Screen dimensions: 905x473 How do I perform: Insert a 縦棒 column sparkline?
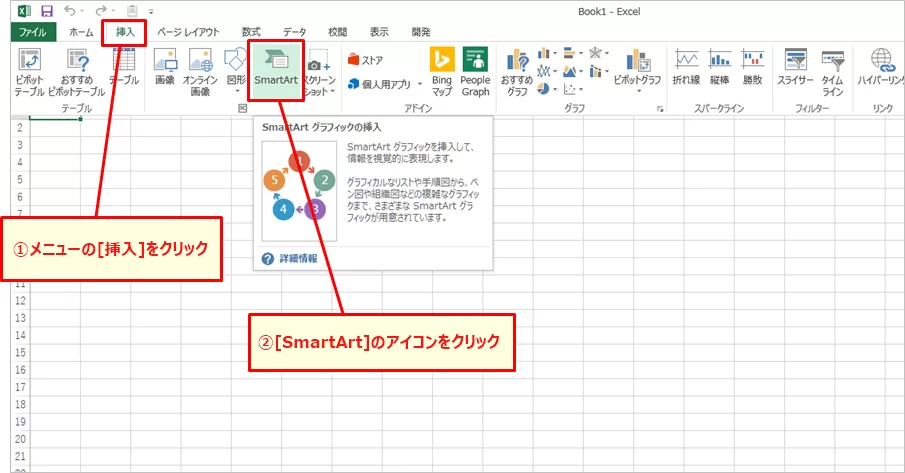pos(720,68)
